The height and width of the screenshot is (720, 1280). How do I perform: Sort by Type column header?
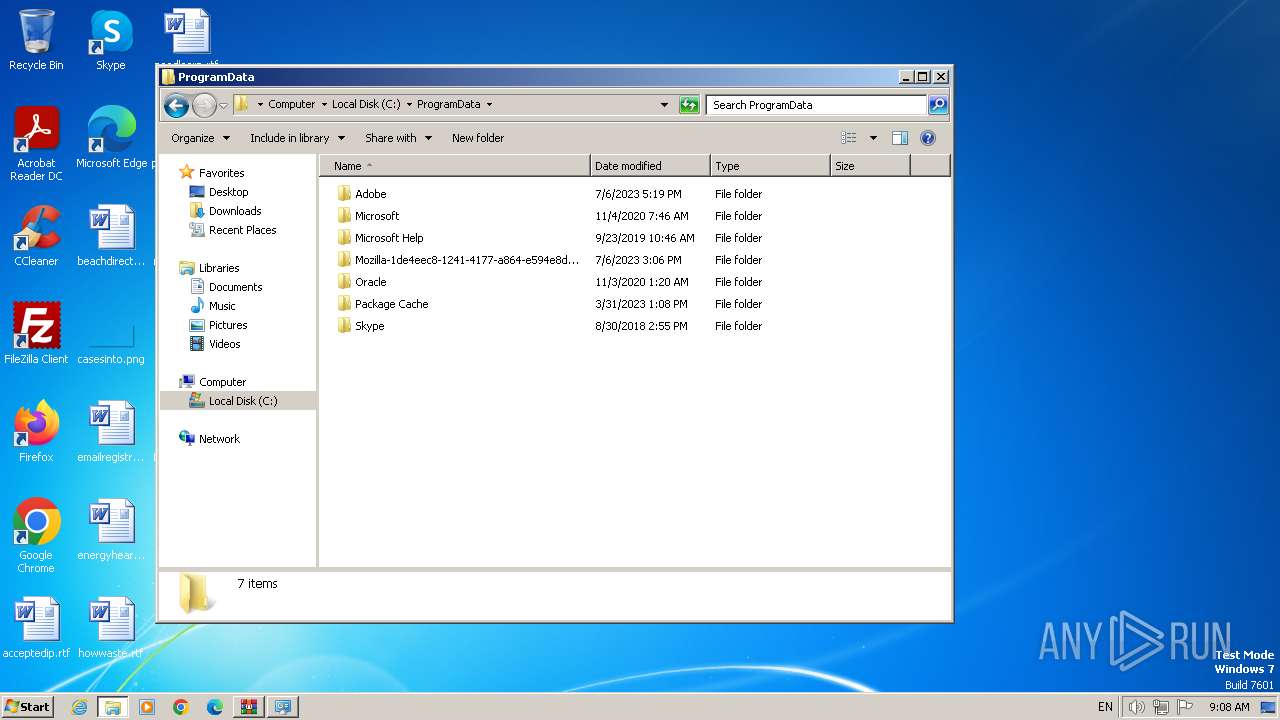[770, 166]
